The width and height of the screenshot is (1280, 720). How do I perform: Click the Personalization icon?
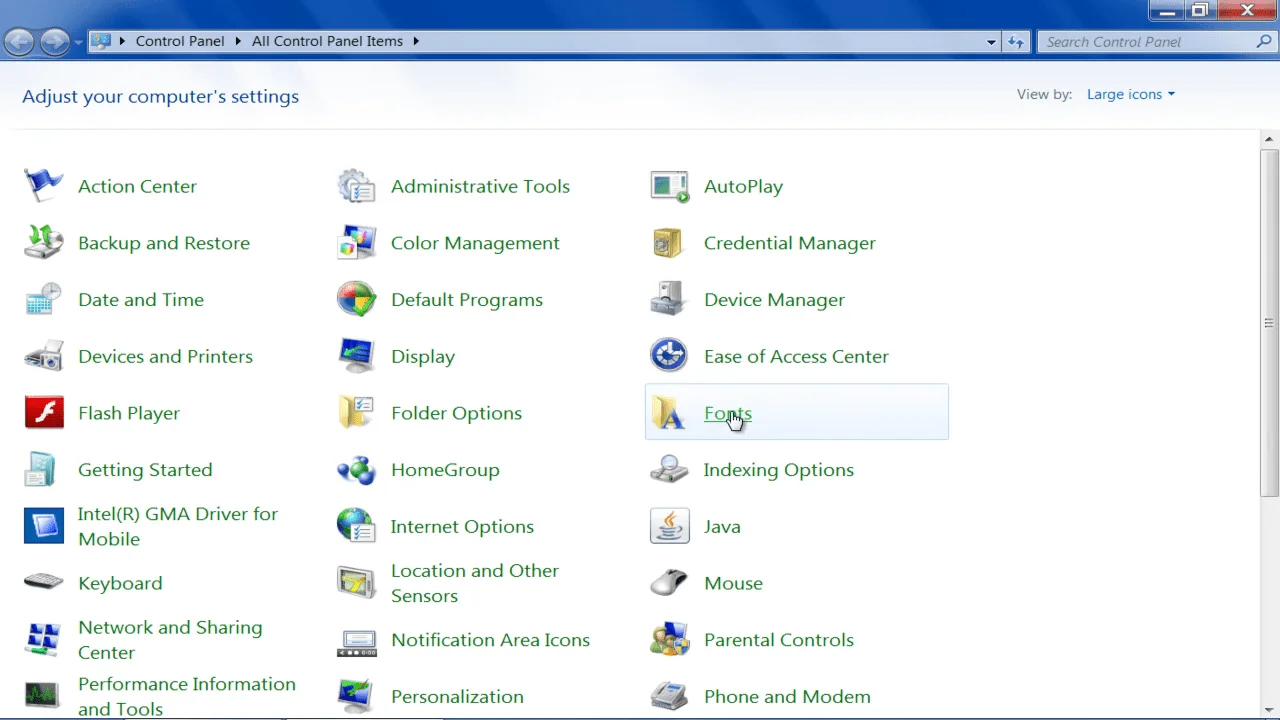tap(357, 696)
